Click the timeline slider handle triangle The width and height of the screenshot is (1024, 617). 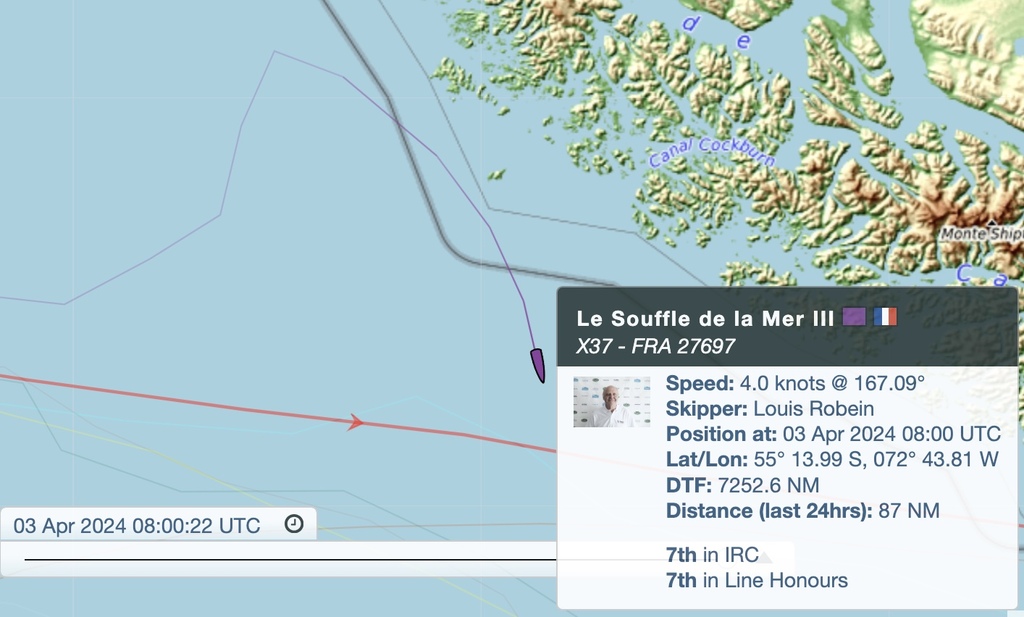click(765, 558)
